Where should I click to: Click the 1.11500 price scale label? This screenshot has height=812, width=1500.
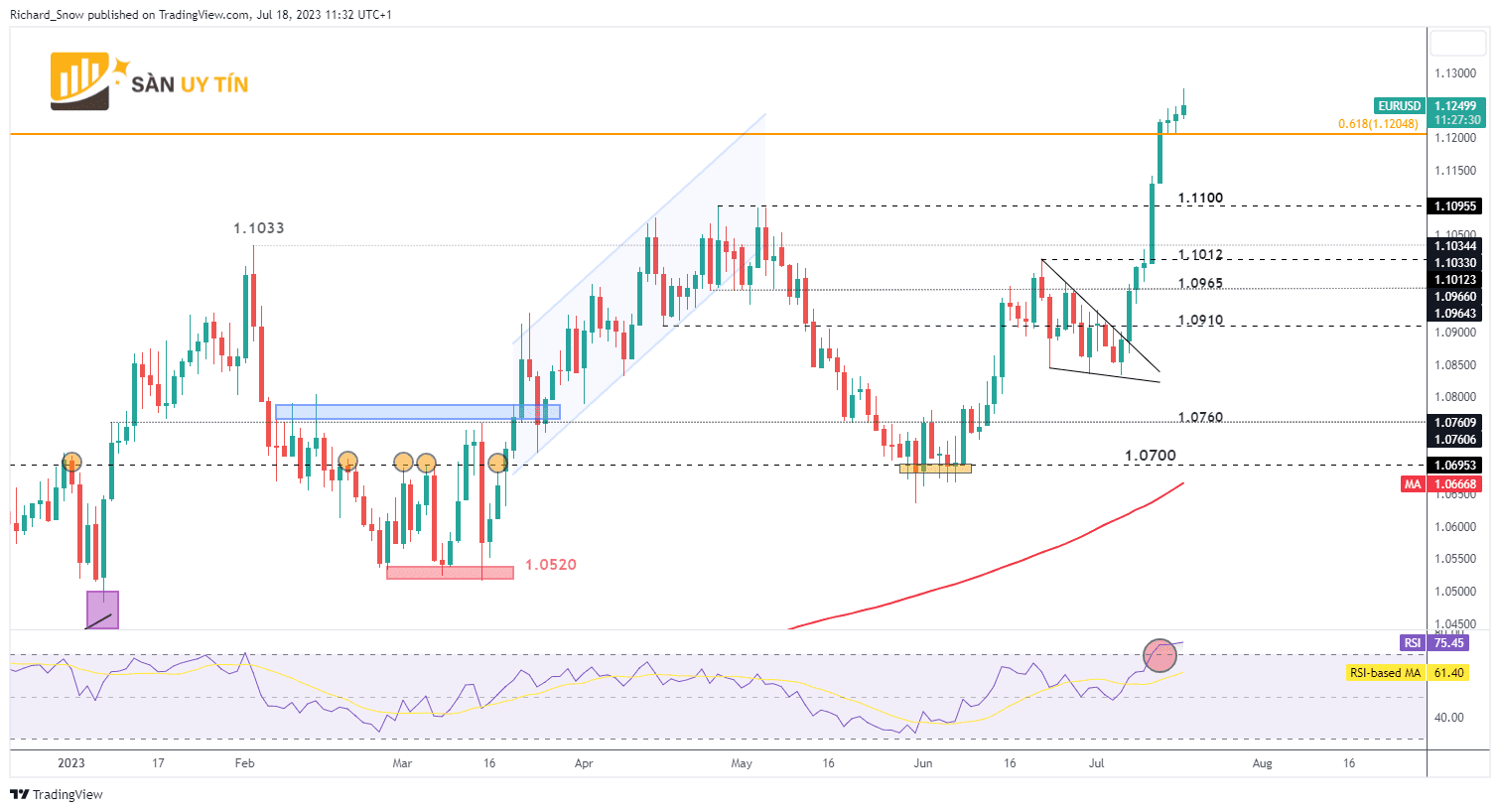coord(1454,171)
